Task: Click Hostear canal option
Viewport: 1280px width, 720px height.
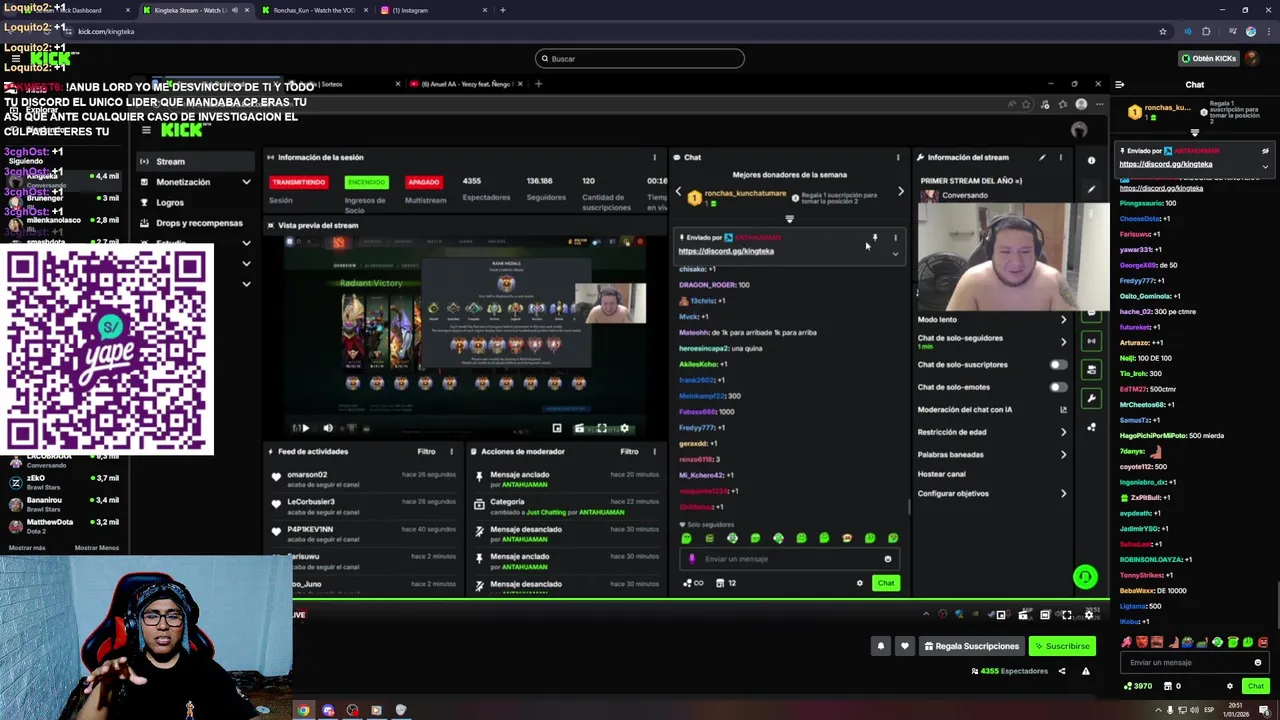Action: coord(942,474)
